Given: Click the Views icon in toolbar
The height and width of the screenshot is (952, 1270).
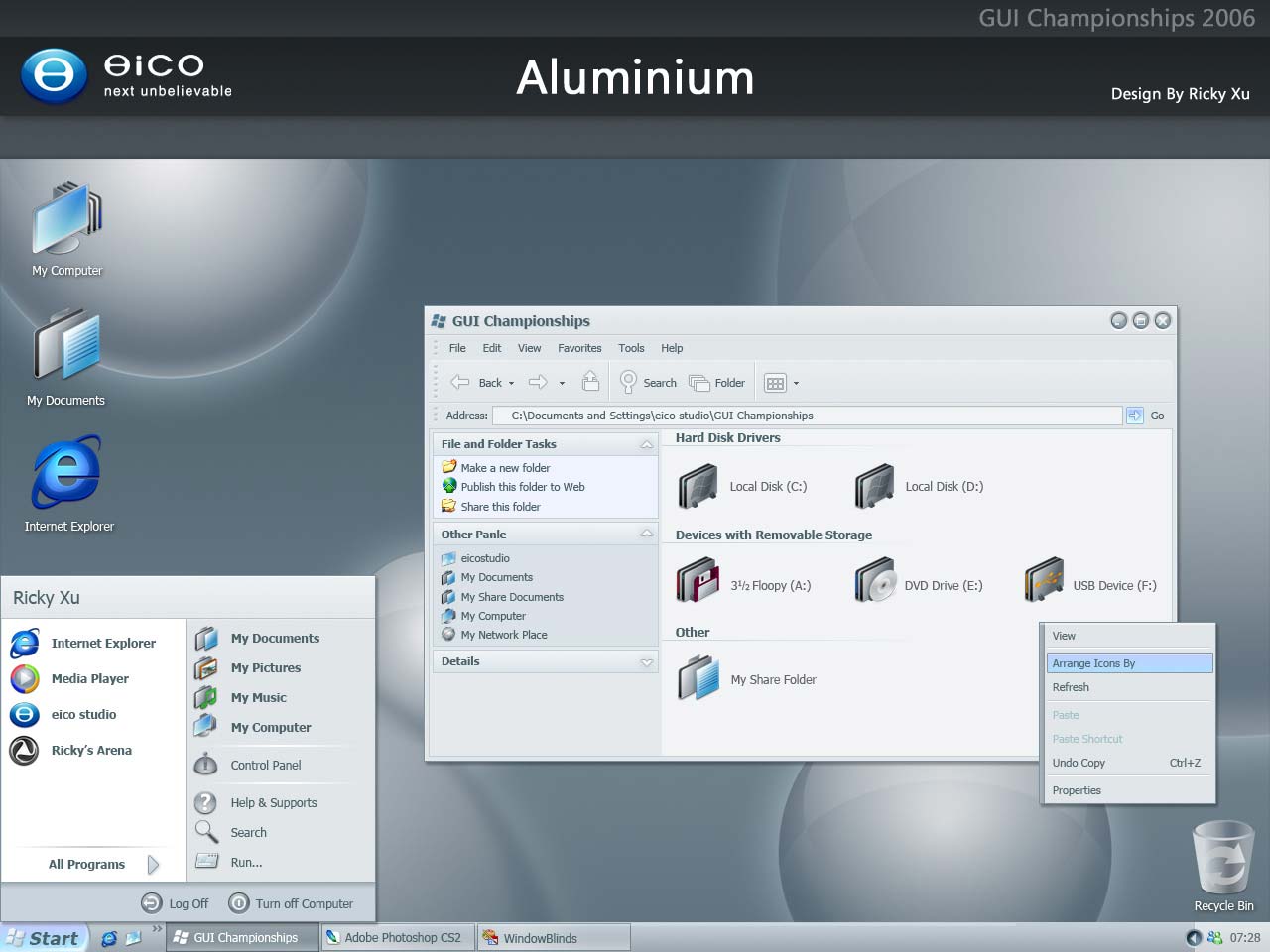Looking at the screenshot, I should coord(775,383).
